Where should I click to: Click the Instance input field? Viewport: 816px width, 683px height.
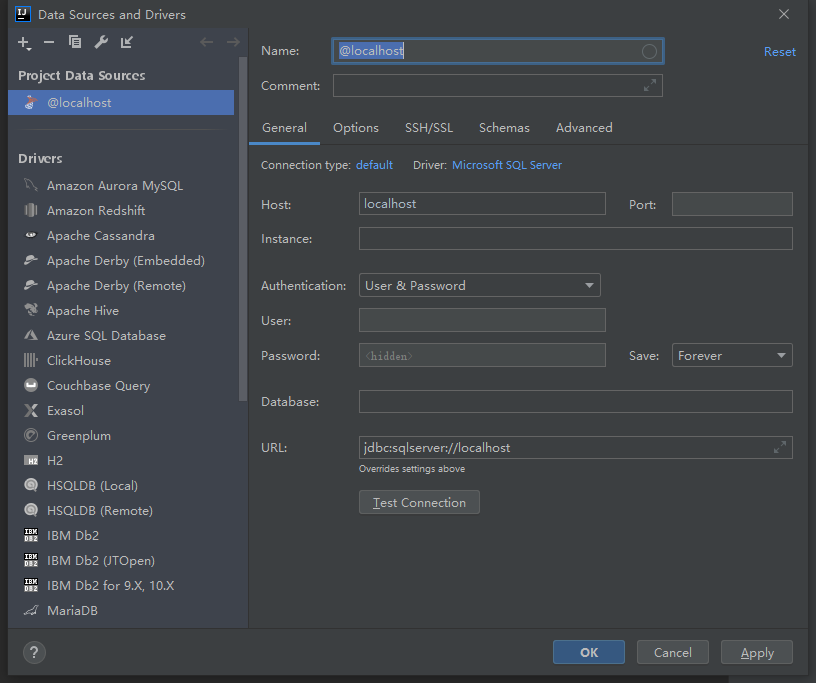pyautogui.click(x=576, y=238)
